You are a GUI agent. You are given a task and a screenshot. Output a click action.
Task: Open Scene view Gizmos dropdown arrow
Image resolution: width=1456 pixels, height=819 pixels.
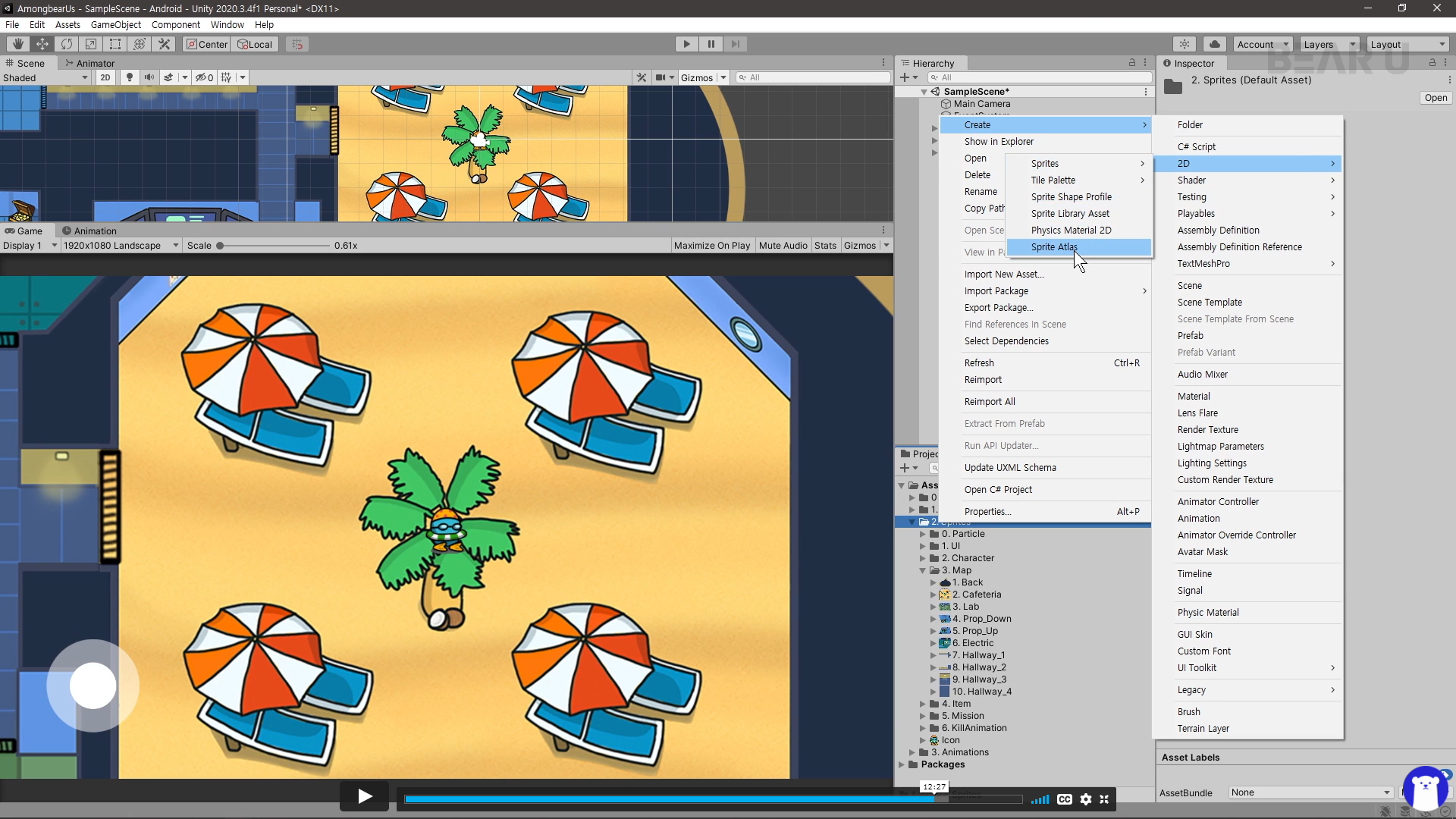(723, 77)
